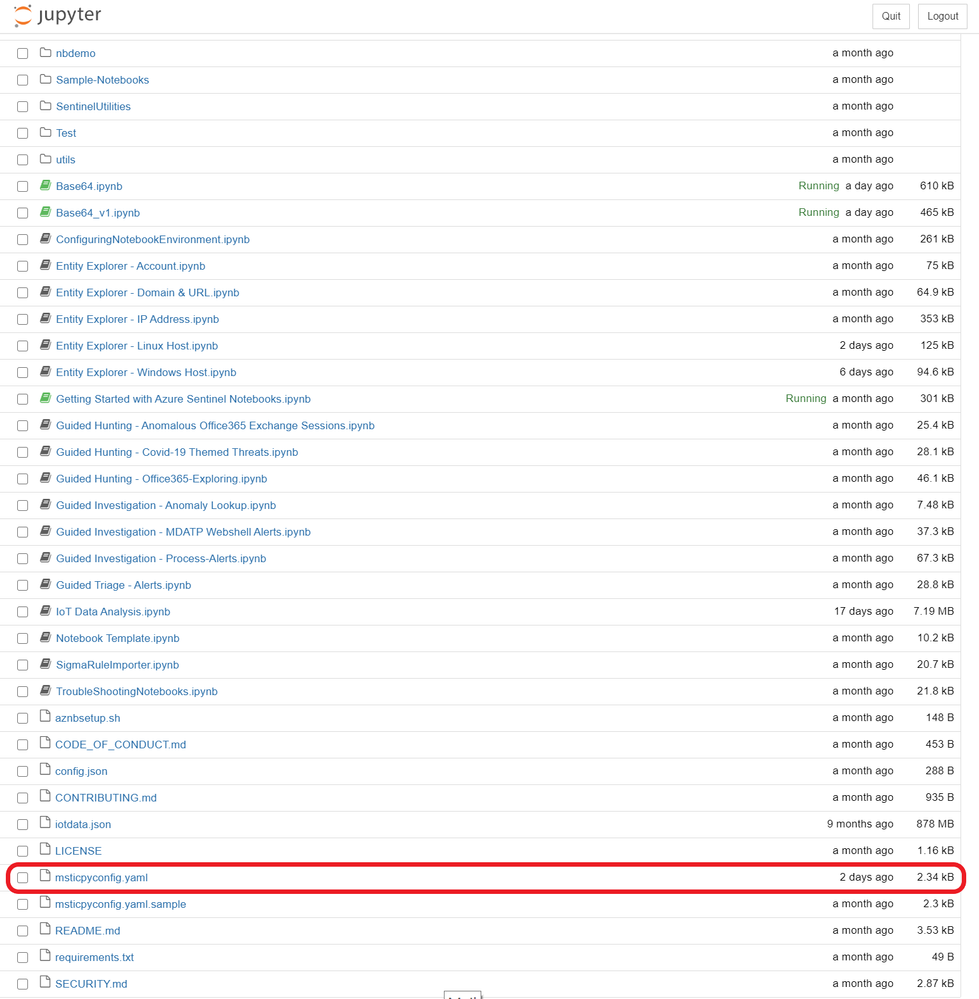Open Guided Investigation - Process-Alerts.ipynb
The width and height of the screenshot is (979, 999).
click(x=161, y=559)
